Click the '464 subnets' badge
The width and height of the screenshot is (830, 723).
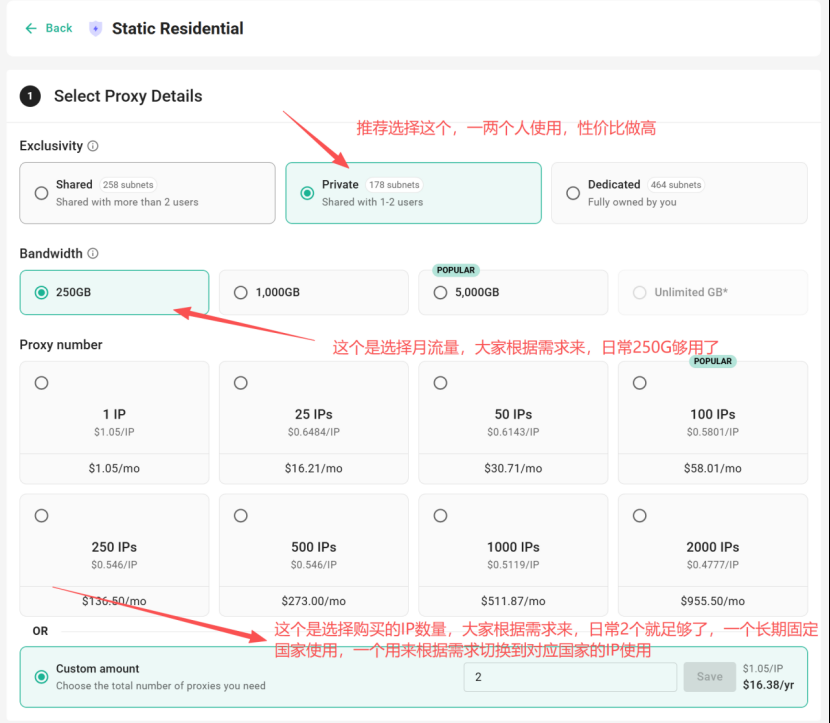676,185
